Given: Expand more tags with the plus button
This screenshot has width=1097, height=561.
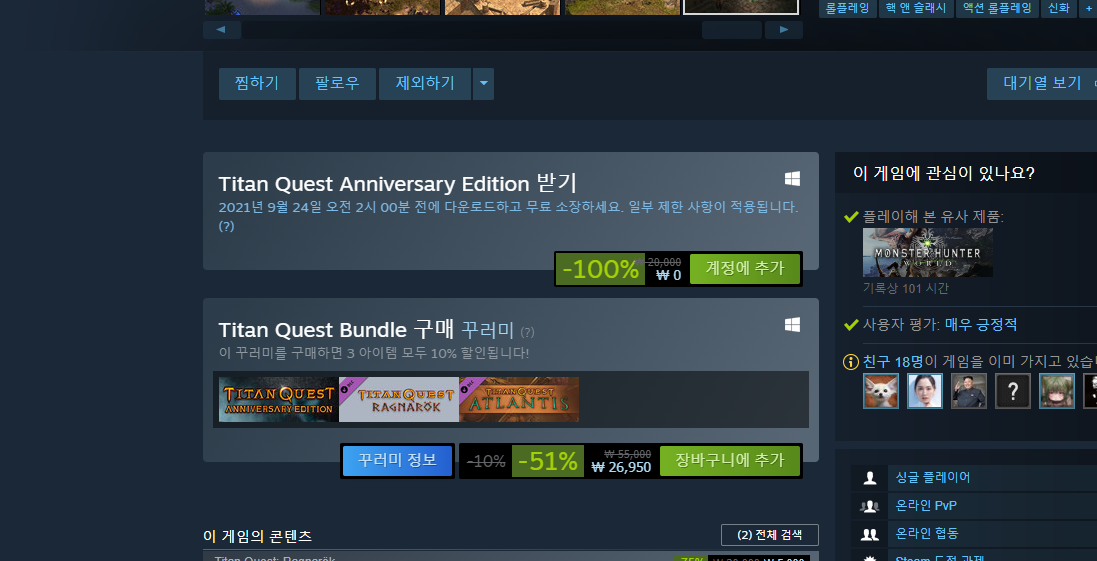Looking at the screenshot, I should point(1088,8).
